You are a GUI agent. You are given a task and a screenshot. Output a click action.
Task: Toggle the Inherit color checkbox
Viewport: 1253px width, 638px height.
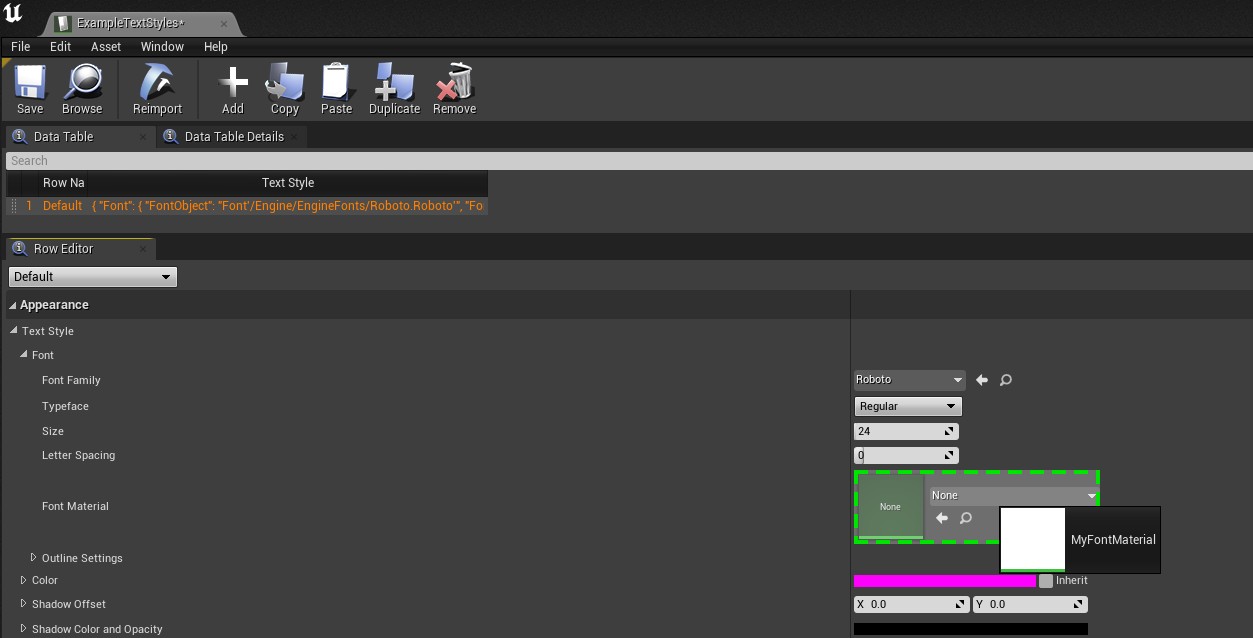tap(1046, 581)
